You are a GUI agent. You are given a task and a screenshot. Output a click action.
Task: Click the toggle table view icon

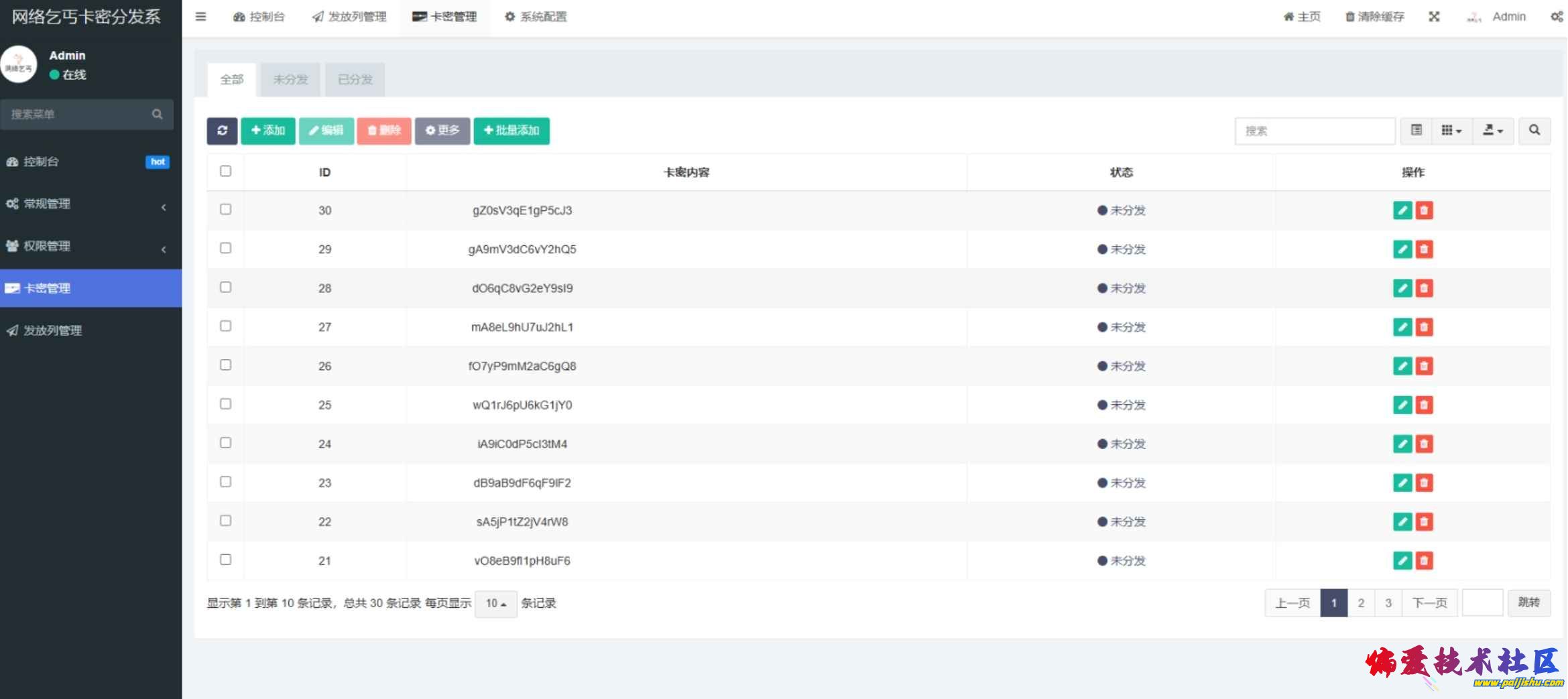tap(1416, 131)
